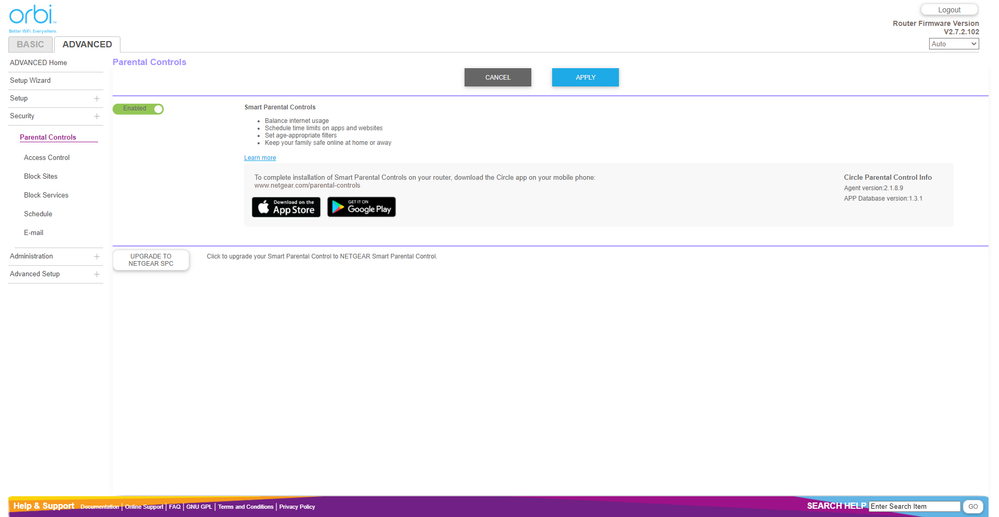999x517 pixels.
Task: Click the Circle Parental Control Info heading
Action: tap(888, 177)
